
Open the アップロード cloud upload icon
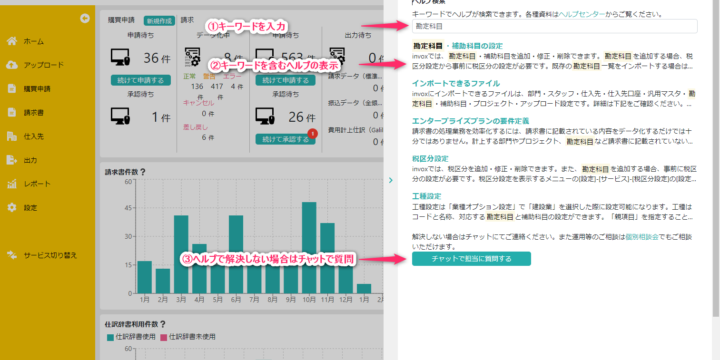[x=12, y=65]
